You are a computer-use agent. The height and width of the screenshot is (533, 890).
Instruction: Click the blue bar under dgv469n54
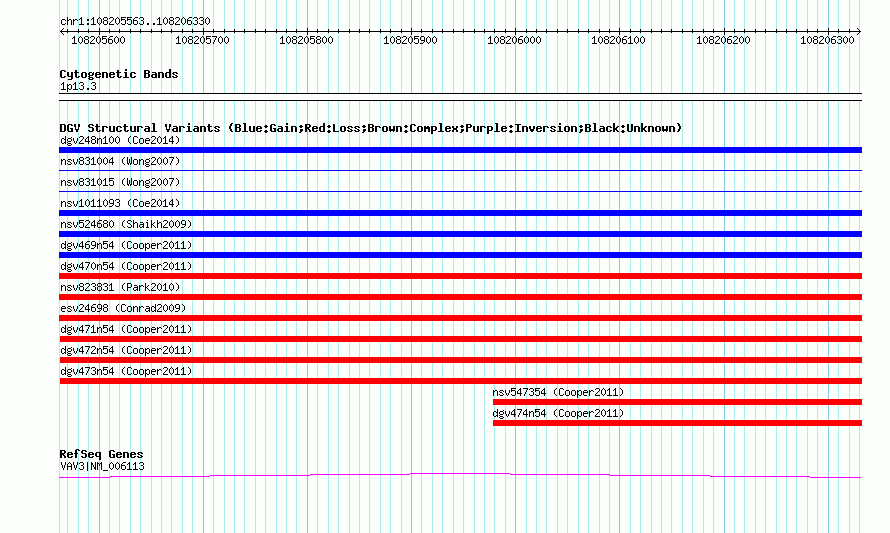click(460, 255)
